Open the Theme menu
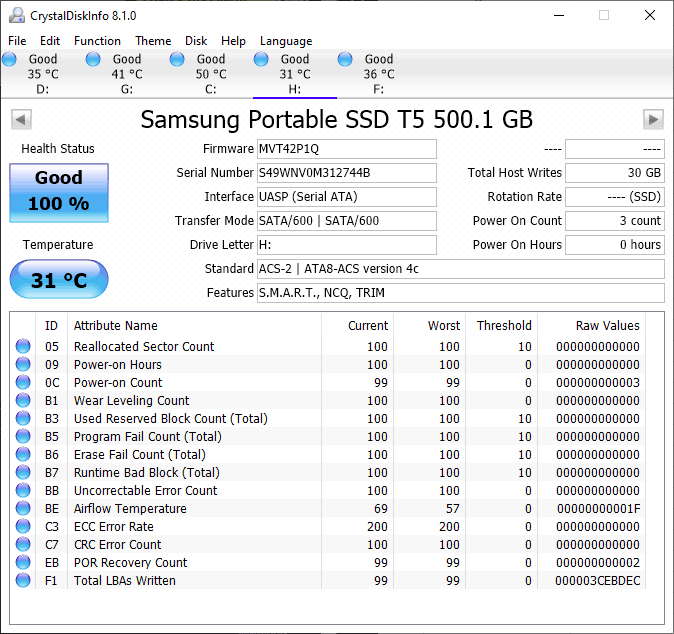Image resolution: width=674 pixels, height=634 pixels. coord(153,41)
